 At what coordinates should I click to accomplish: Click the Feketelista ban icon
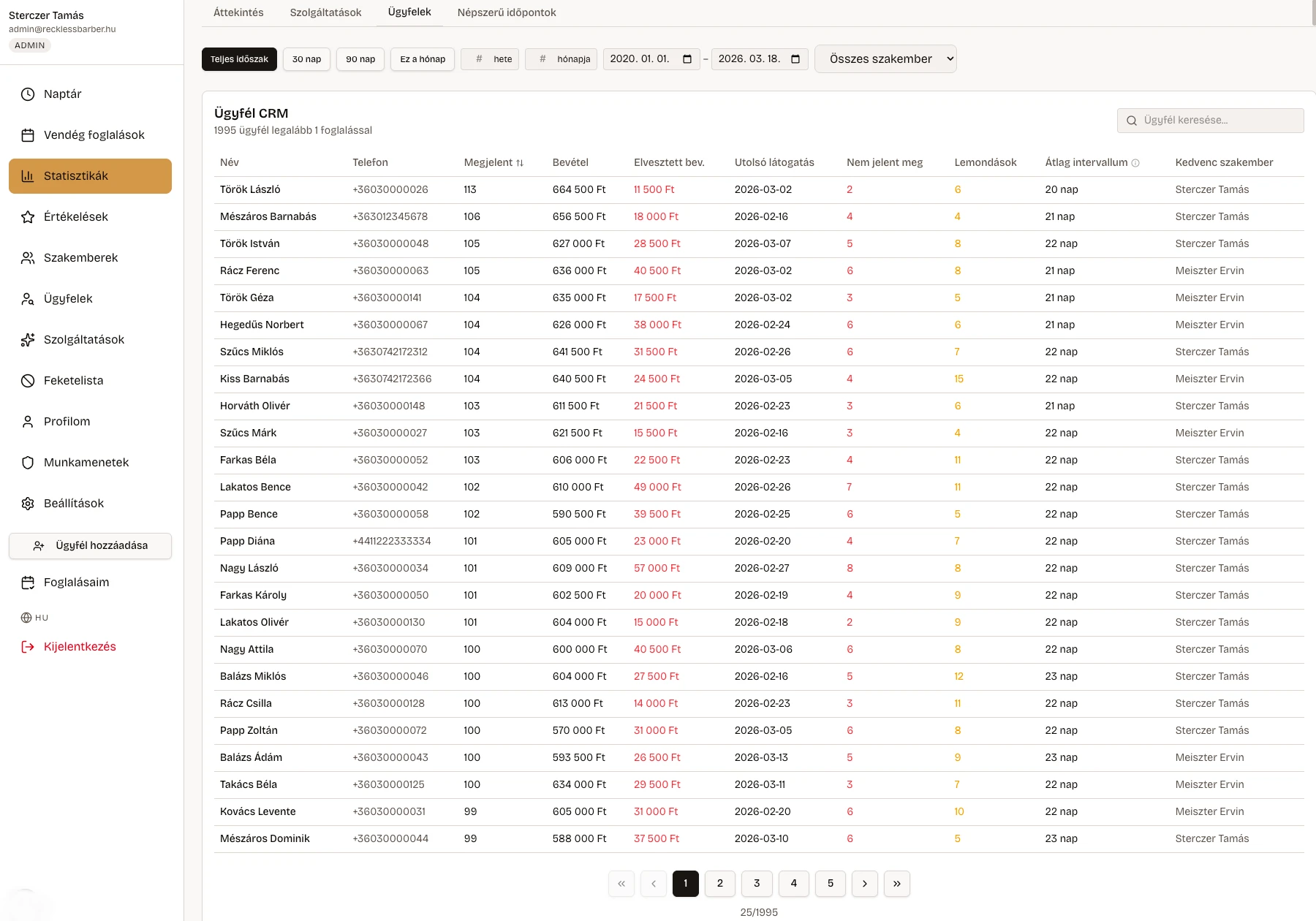[x=28, y=381]
